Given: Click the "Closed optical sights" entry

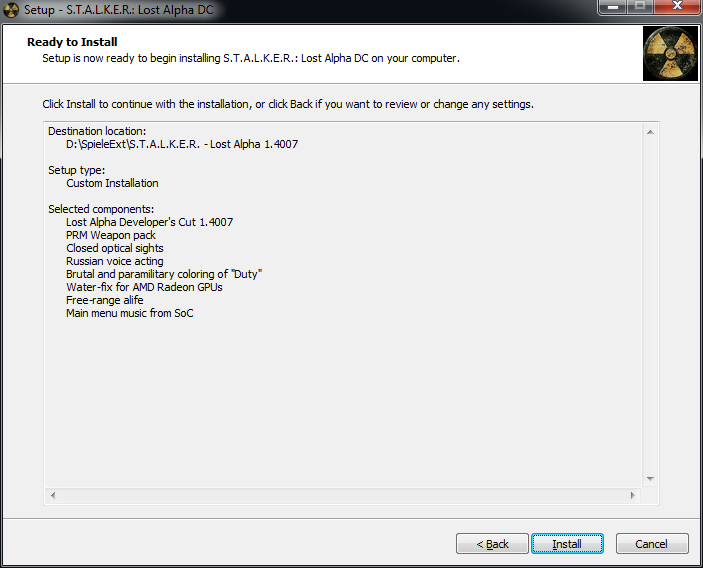Looking at the screenshot, I should (x=115, y=248).
